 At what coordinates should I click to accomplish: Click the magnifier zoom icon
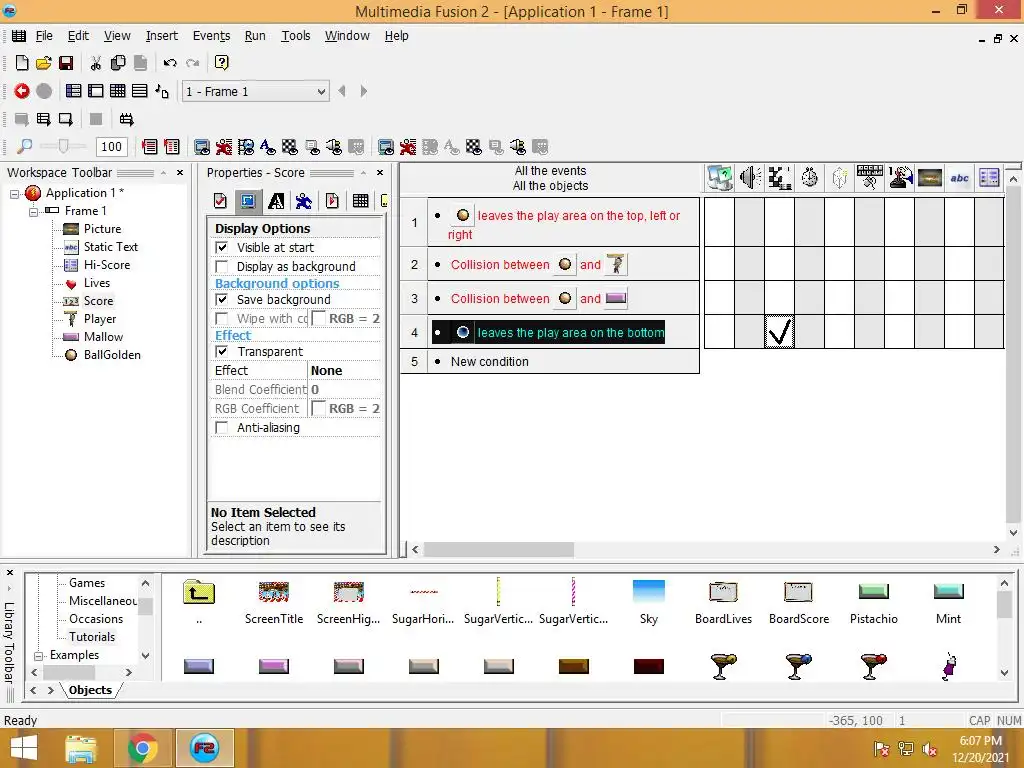(24, 146)
